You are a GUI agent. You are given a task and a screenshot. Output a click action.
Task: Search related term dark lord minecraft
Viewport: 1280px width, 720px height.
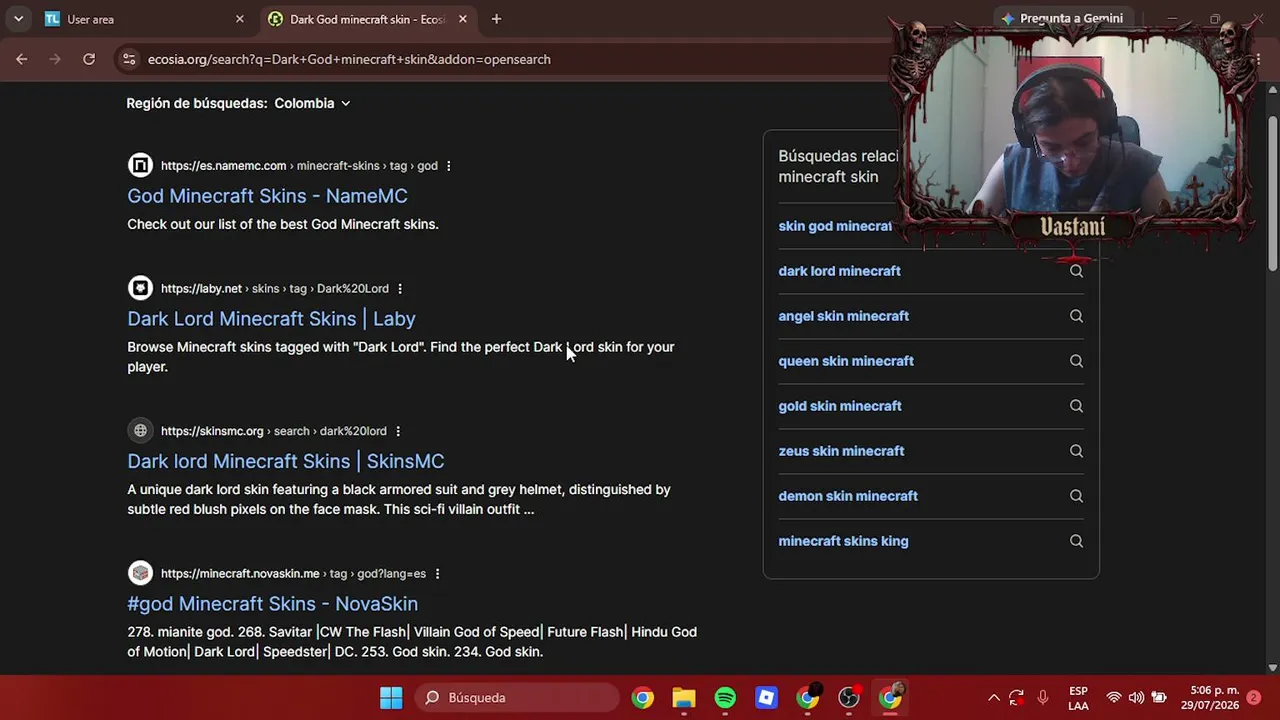point(839,271)
